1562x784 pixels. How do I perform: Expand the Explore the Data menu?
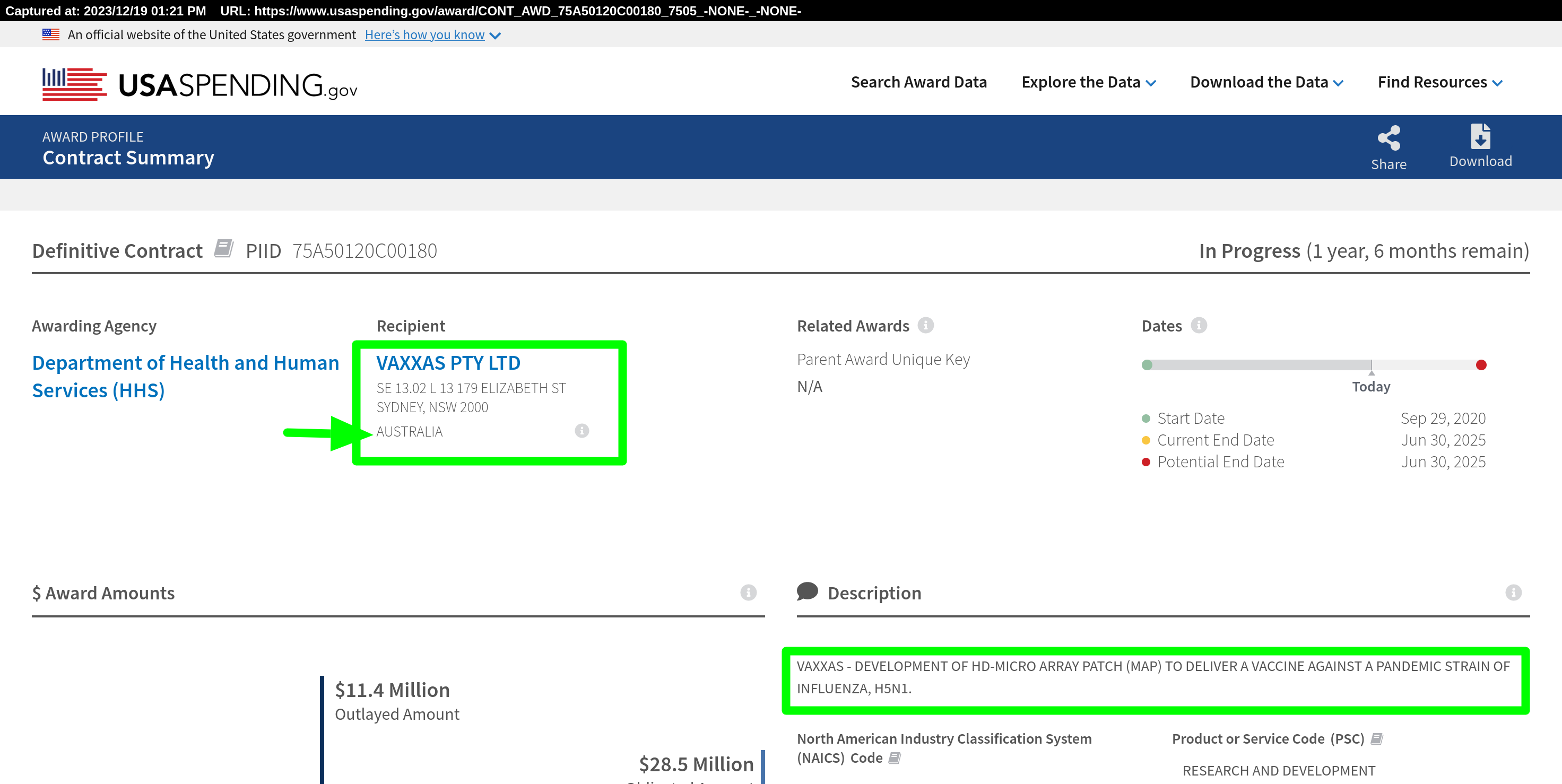pyautogui.click(x=1088, y=82)
